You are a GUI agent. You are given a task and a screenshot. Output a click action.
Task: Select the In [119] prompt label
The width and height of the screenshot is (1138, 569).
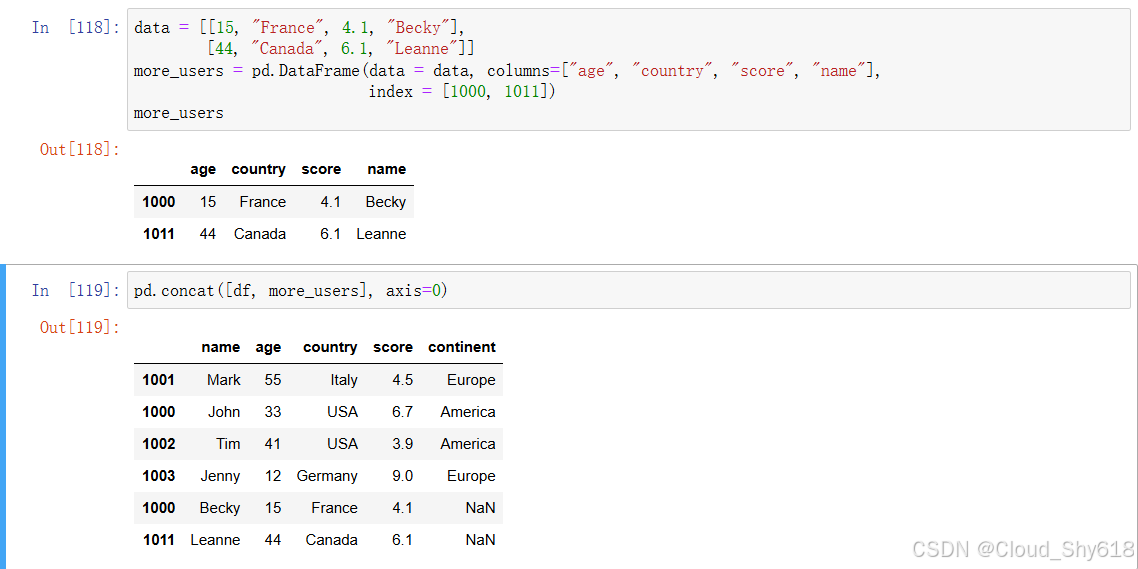click(x=75, y=290)
